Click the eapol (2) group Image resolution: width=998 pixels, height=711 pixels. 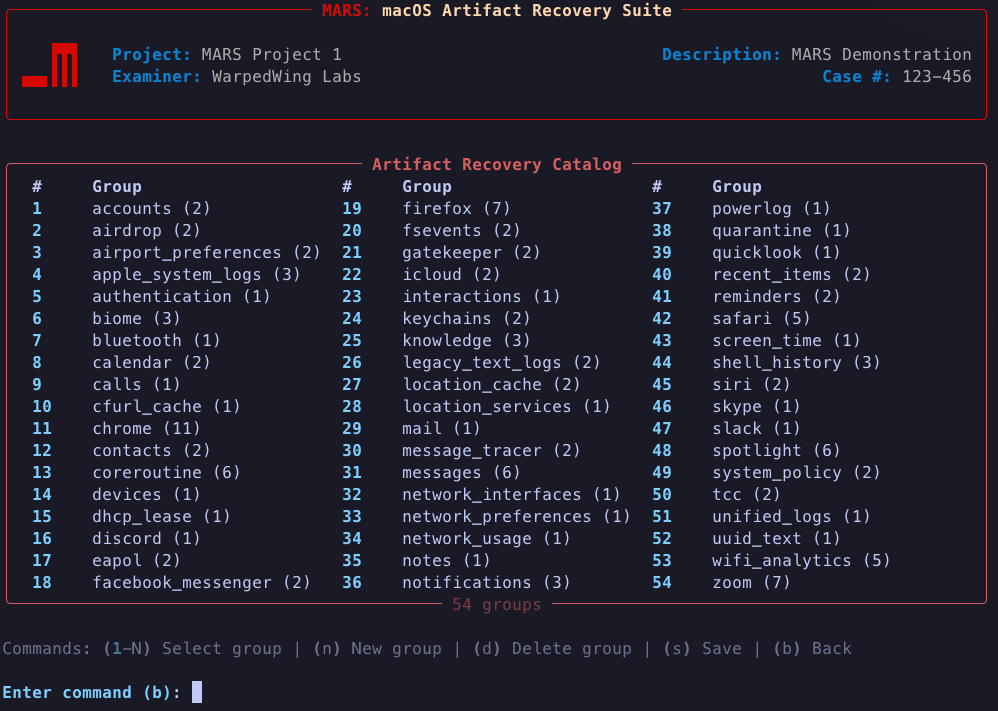136,561
